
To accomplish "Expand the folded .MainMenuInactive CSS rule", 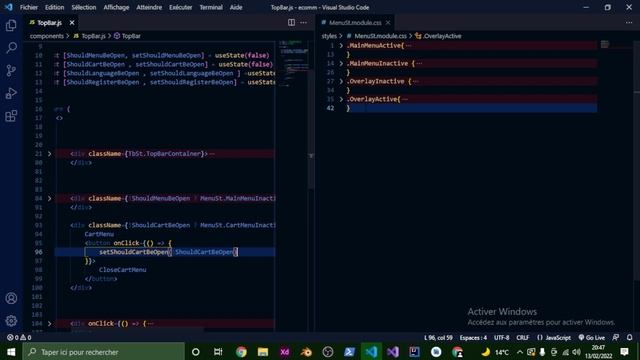I will click(x=341, y=63).
